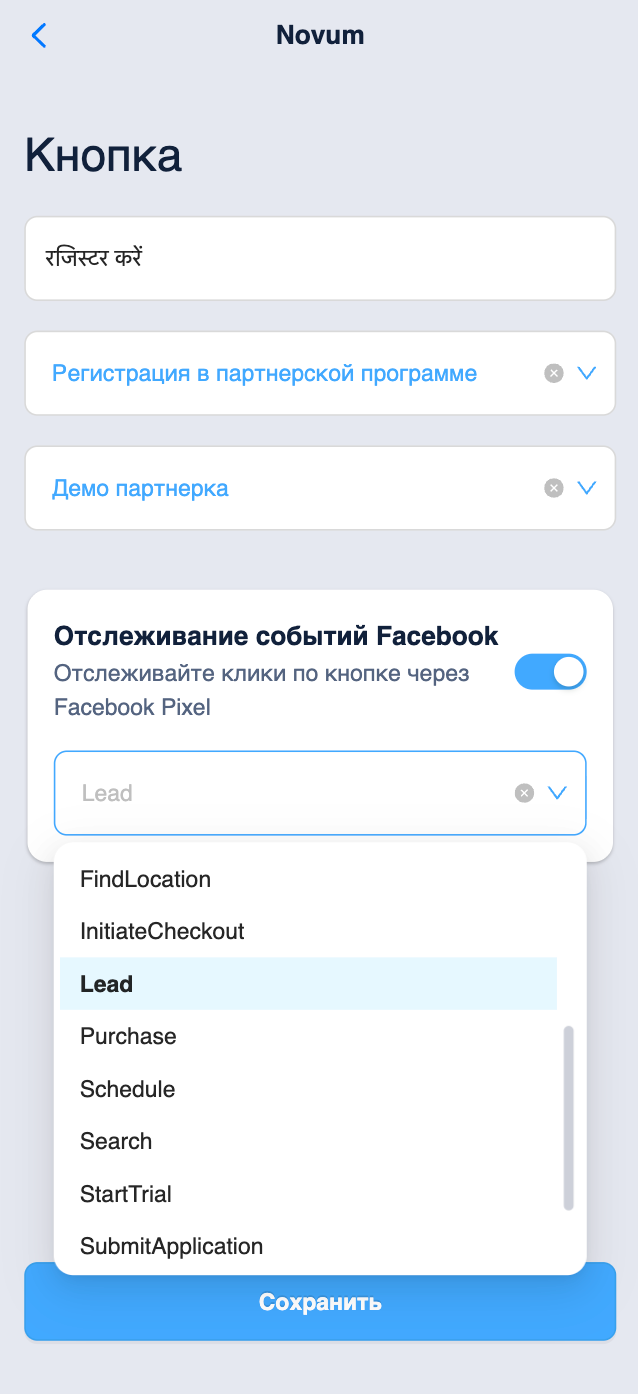Pick the Purchase event option
Viewport: 638px width, 1394px height.
coord(128,1036)
